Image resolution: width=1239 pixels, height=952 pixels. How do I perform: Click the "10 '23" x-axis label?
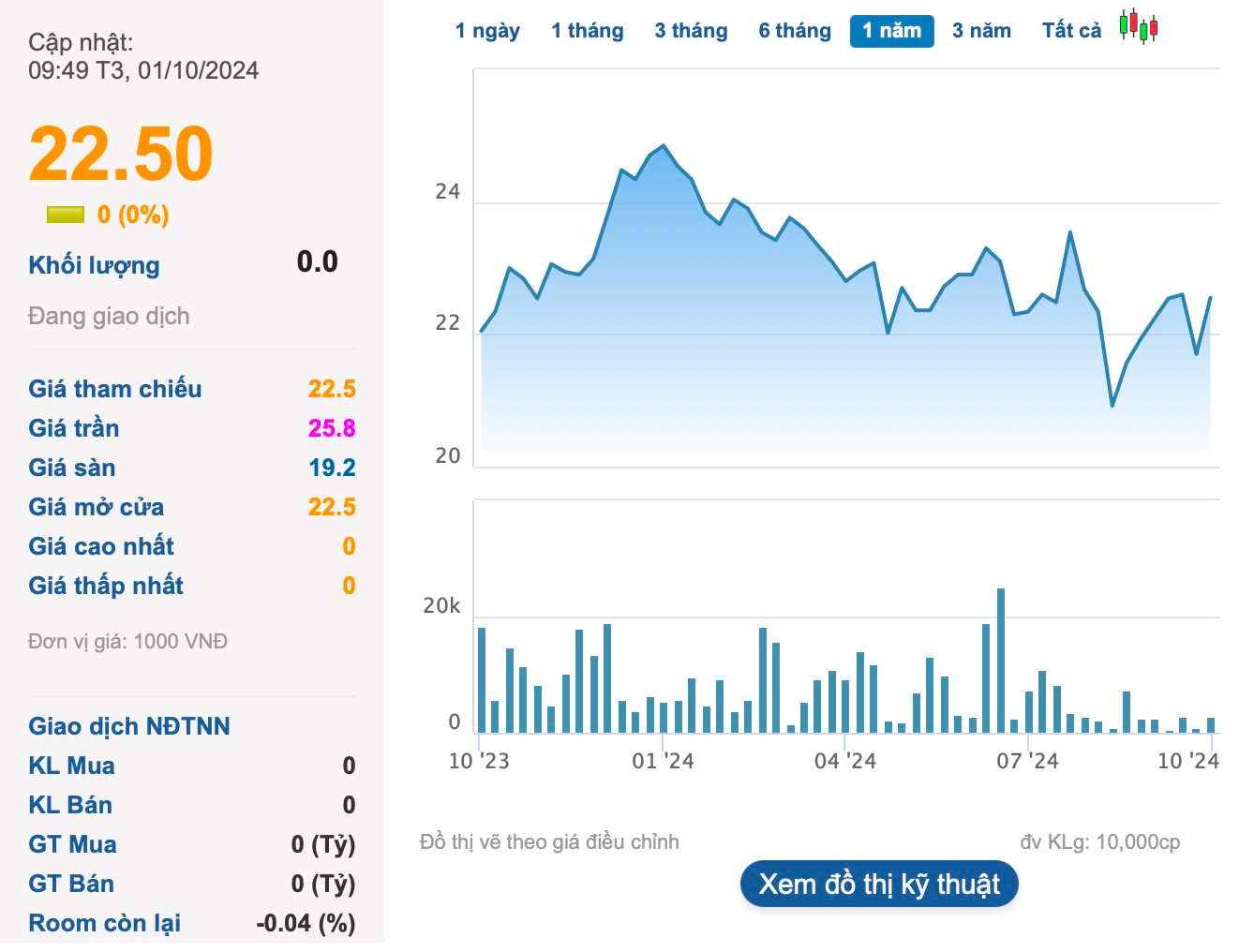pos(479,761)
